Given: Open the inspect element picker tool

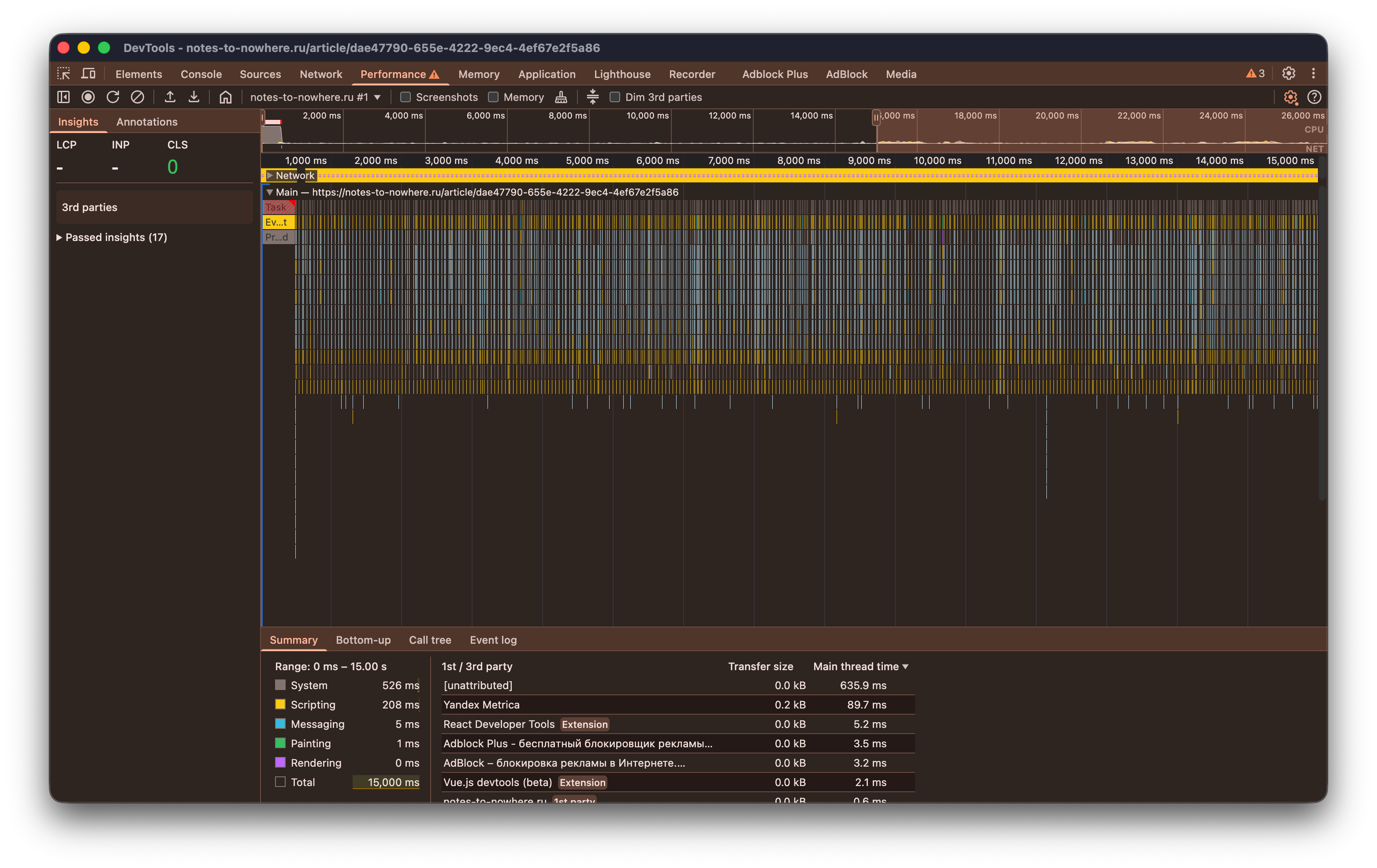Looking at the screenshot, I should coord(63,74).
